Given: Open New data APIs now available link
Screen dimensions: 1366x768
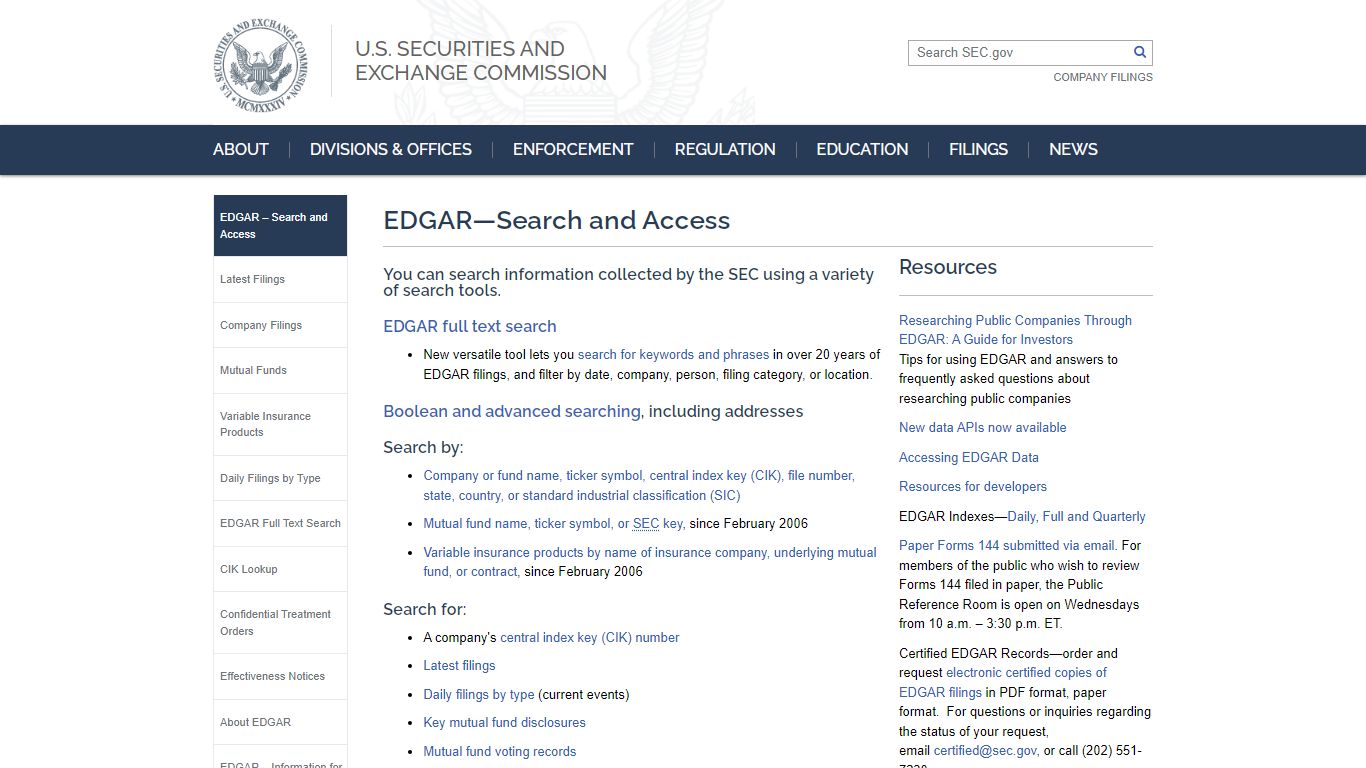Looking at the screenshot, I should click(983, 427).
